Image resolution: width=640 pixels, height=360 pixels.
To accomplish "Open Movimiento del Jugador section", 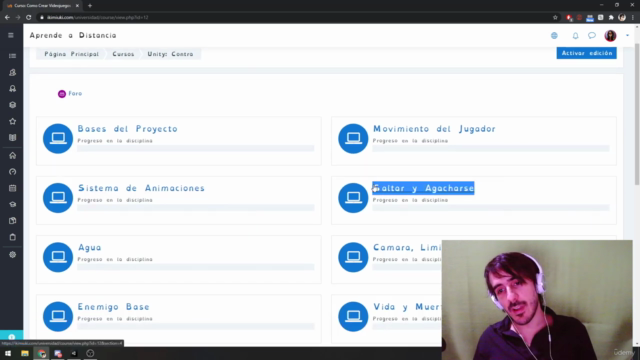I will [x=434, y=129].
